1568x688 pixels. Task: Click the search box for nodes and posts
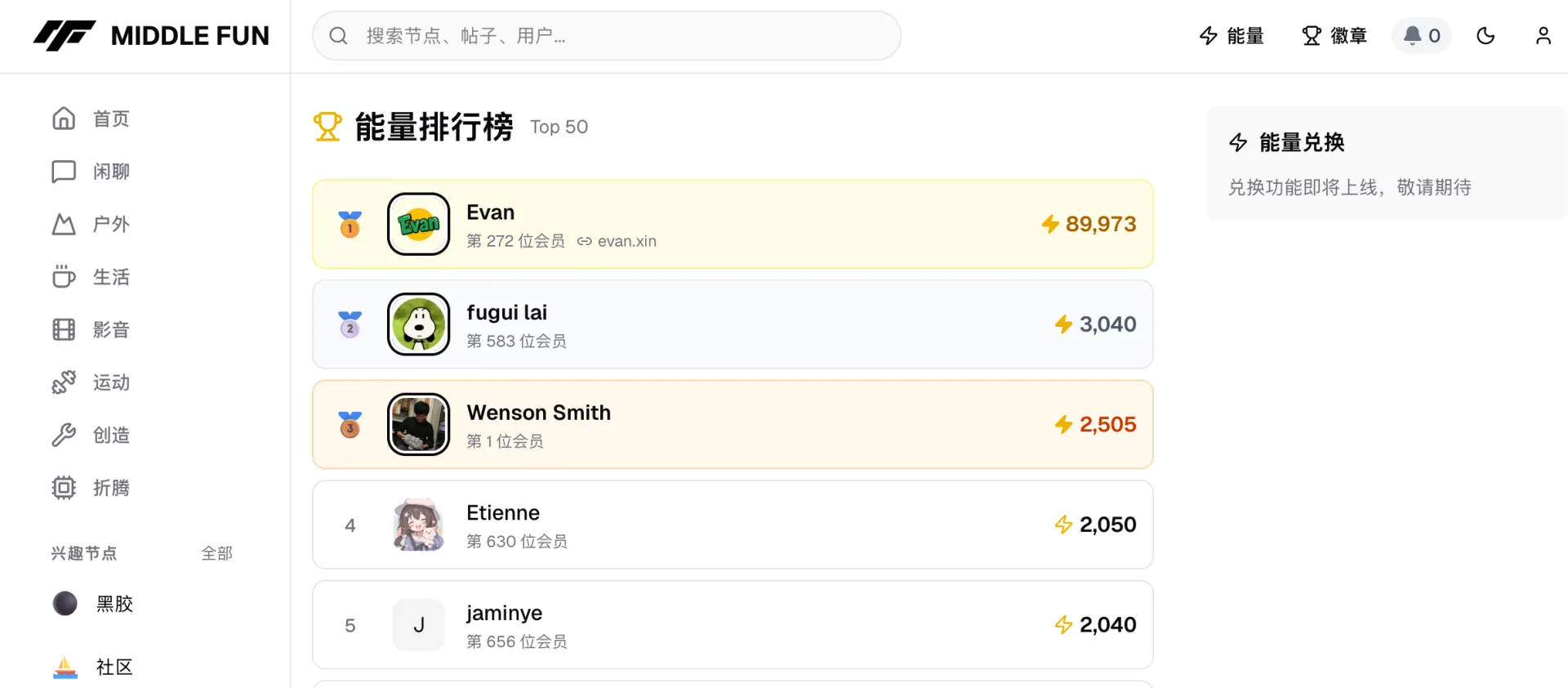(x=606, y=36)
